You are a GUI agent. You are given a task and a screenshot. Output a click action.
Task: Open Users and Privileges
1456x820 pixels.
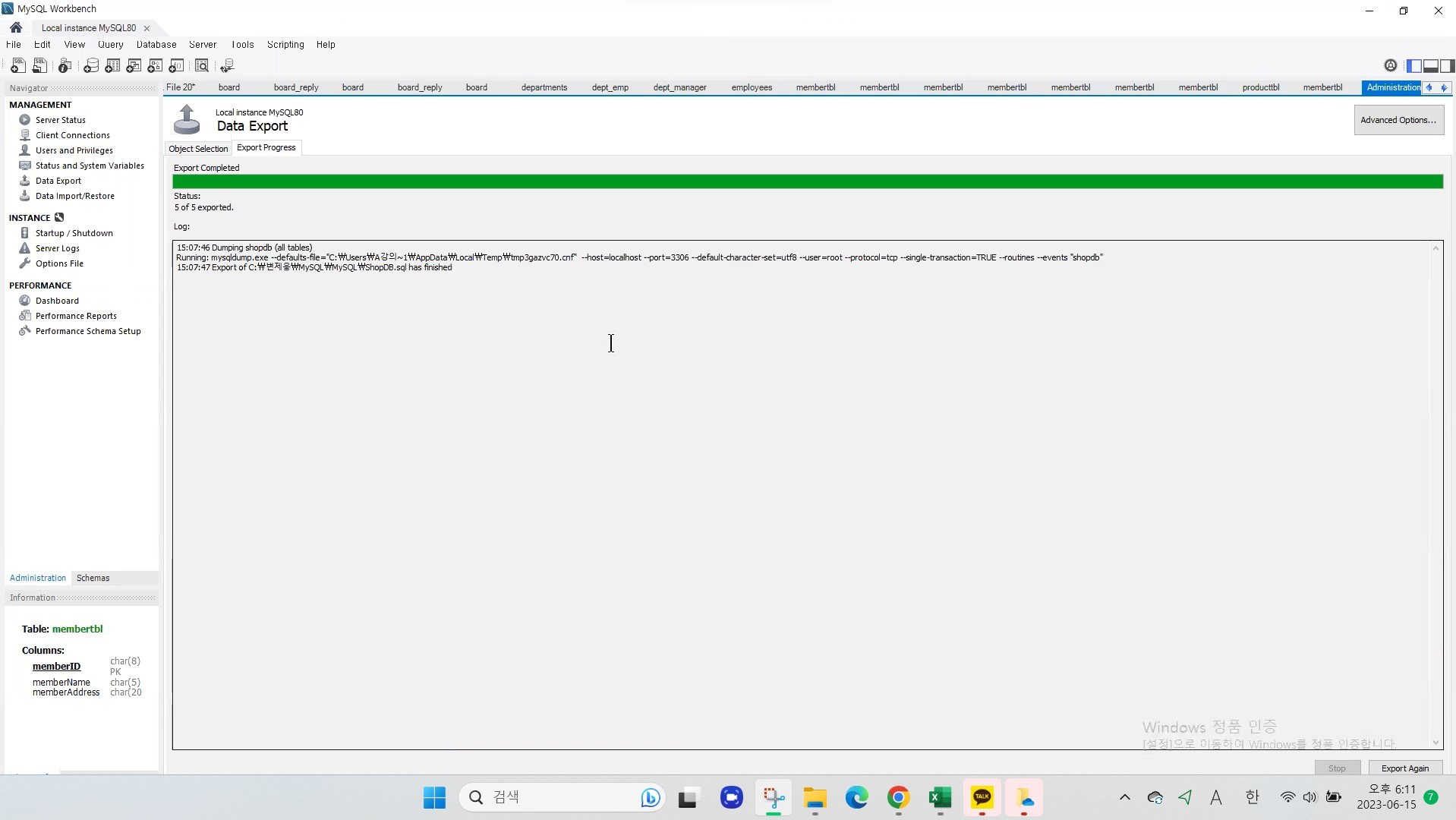[x=74, y=150]
